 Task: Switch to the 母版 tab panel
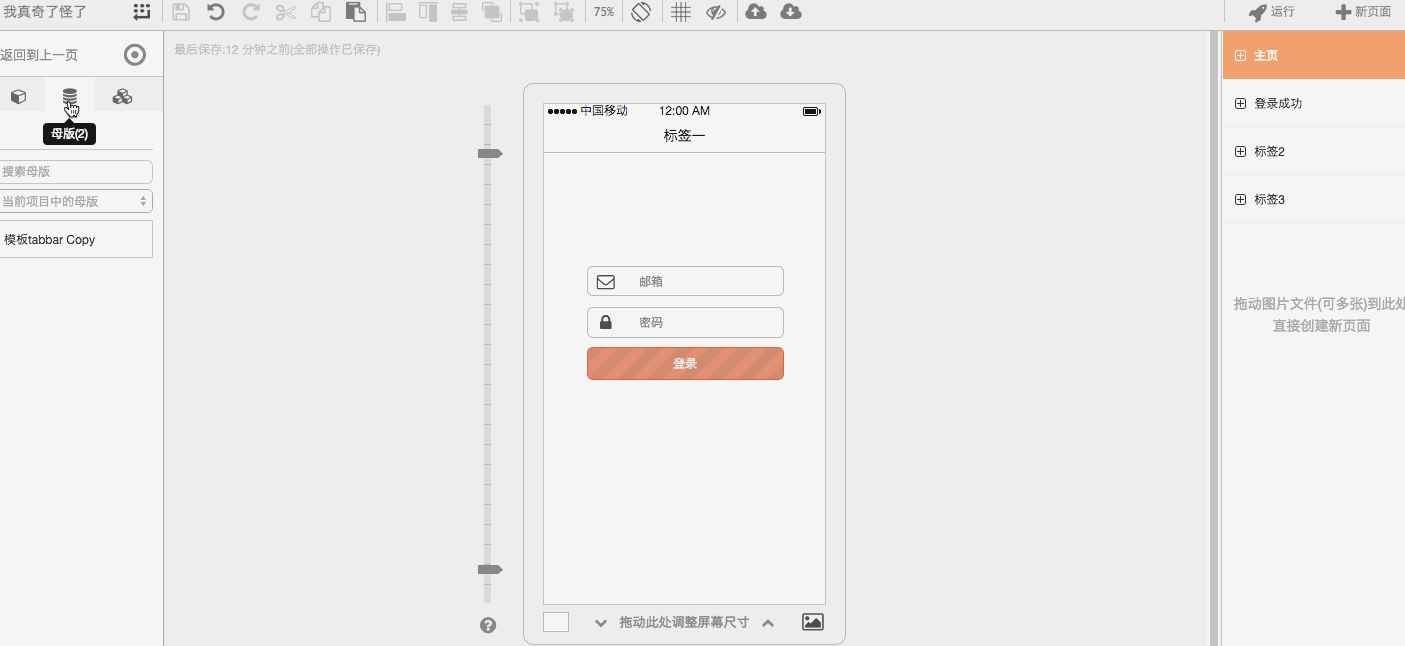(69, 96)
